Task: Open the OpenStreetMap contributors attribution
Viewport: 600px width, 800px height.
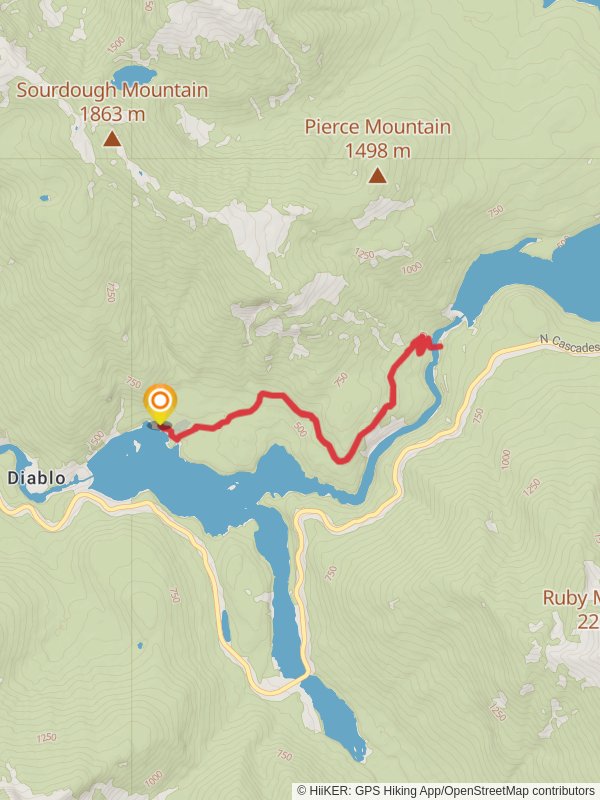Action: tap(537, 791)
